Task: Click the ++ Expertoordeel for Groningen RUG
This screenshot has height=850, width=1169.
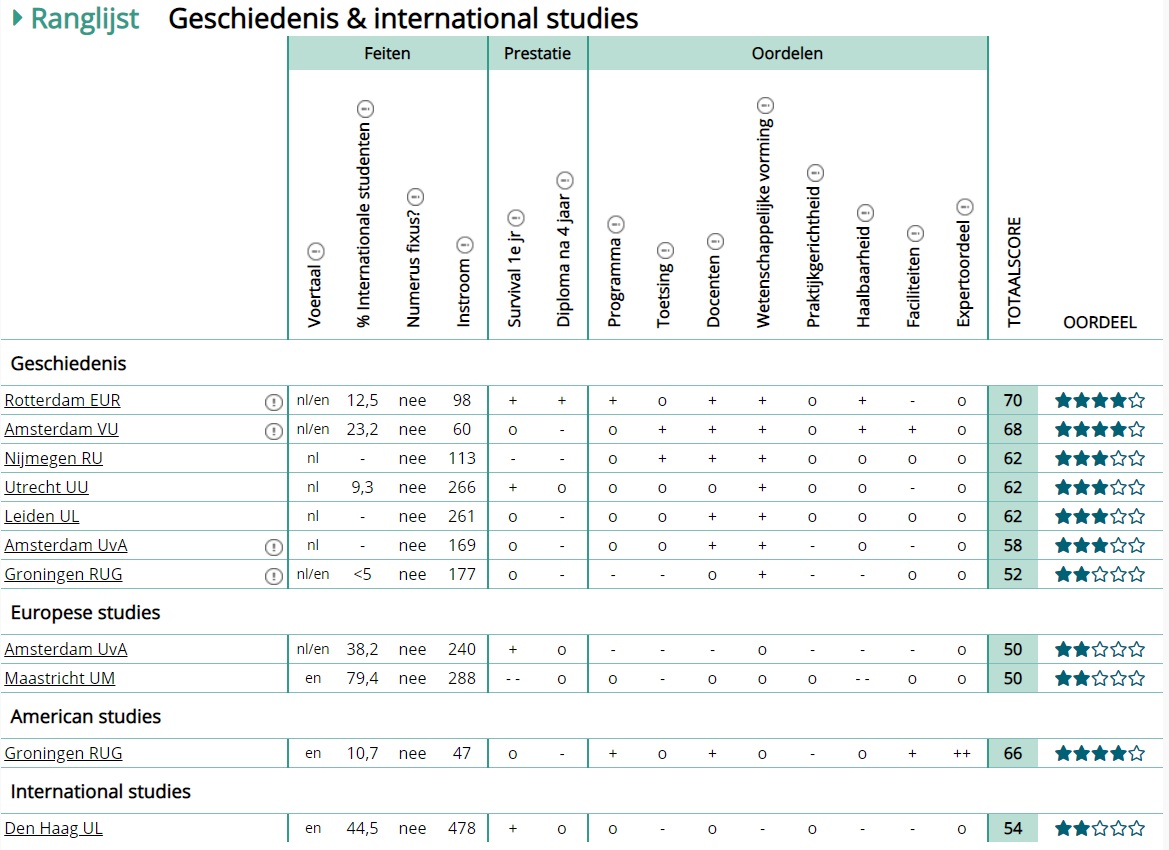Action: [962, 754]
